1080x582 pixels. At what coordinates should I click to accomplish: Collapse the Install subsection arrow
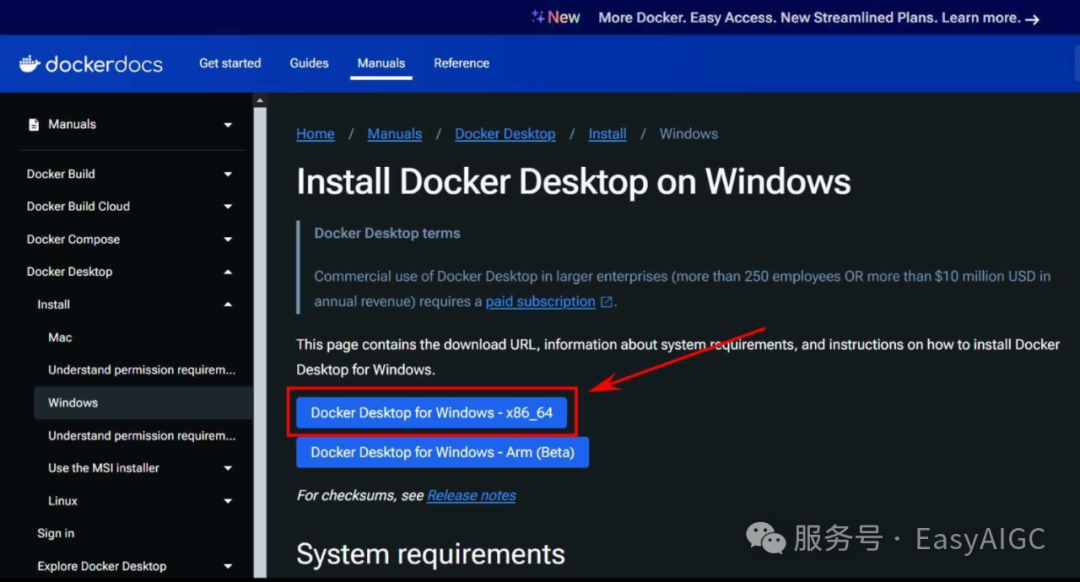tap(228, 304)
